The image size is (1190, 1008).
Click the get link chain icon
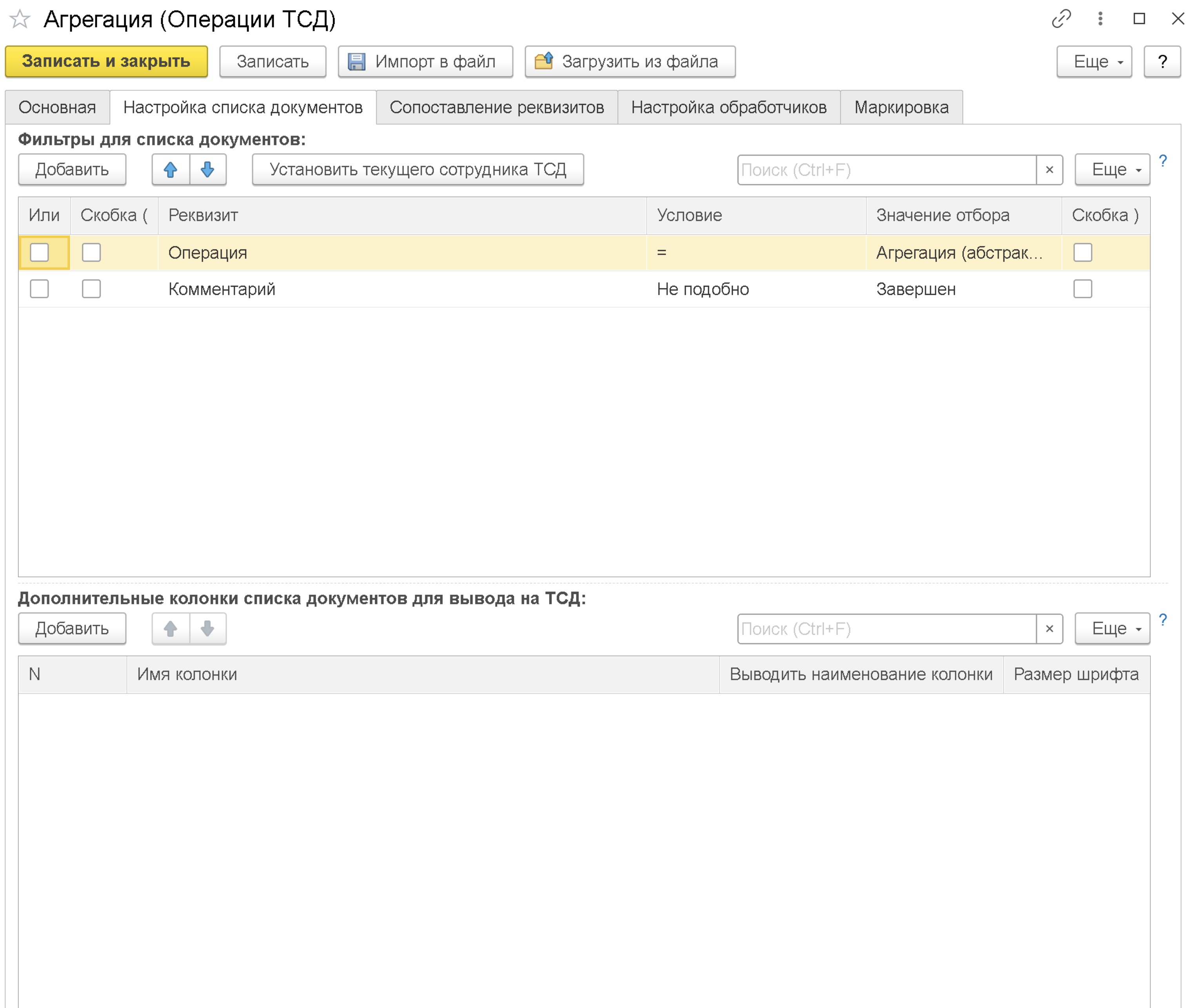click(1061, 19)
